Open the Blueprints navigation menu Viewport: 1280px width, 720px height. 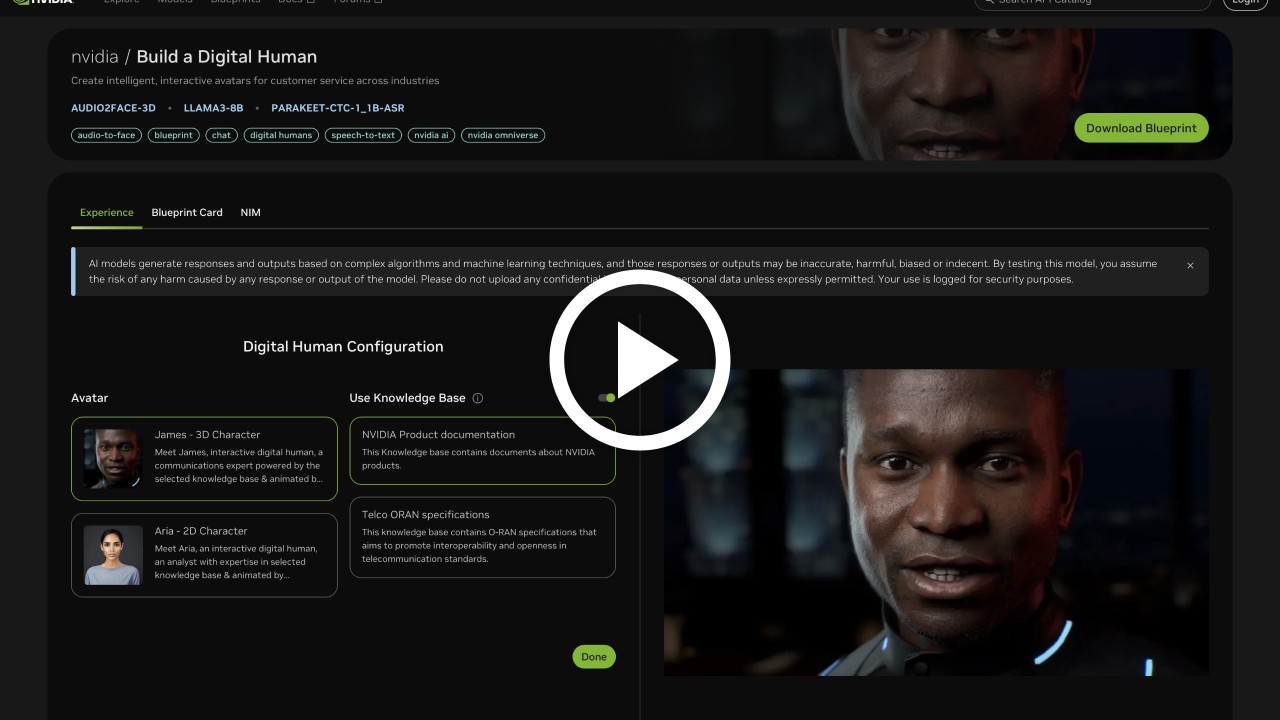(235, 2)
